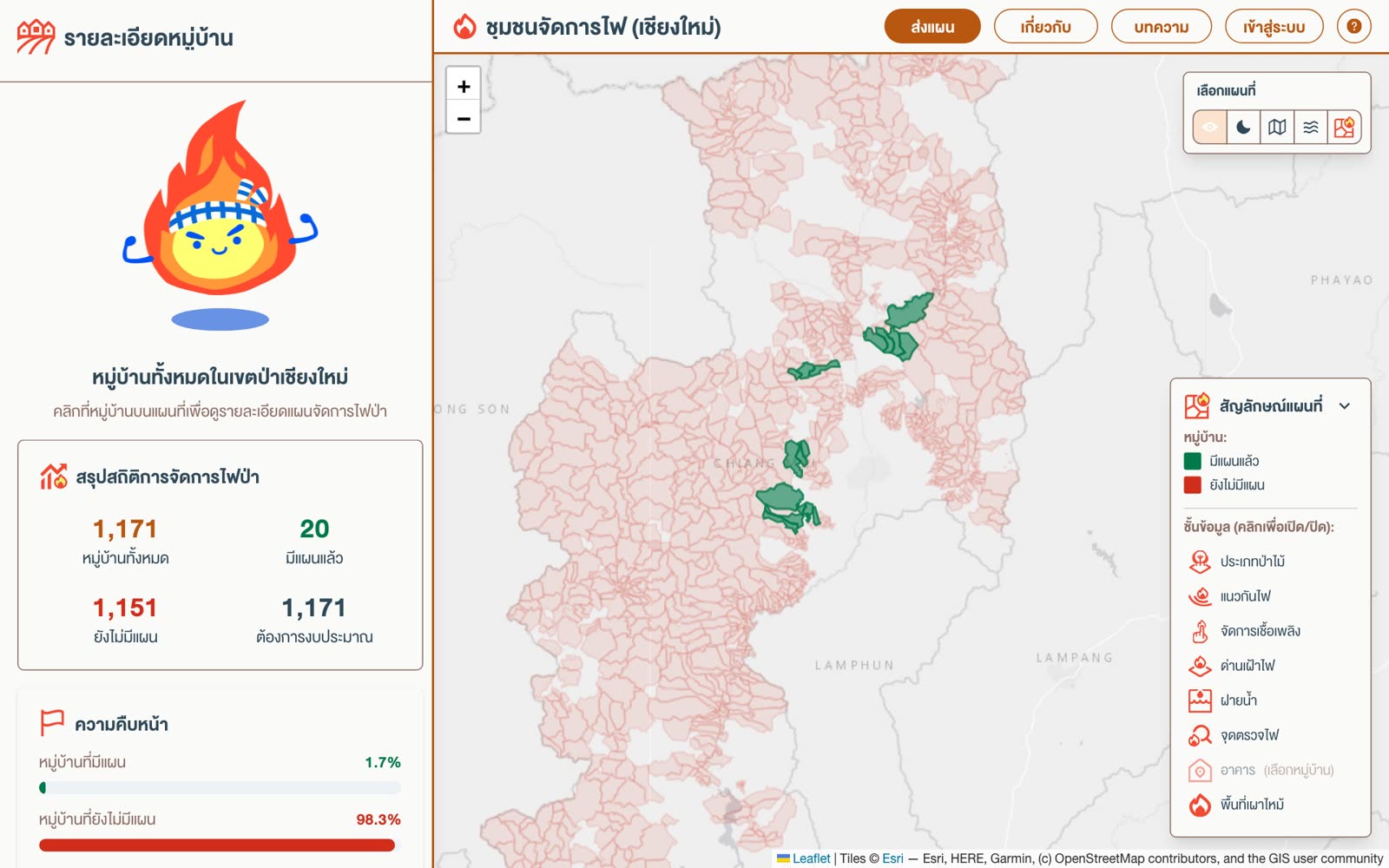Switch to dark mode moon basemap
The width and height of the screenshot is (1389, 868).
pyautogui.click(x=1243, y=127)
